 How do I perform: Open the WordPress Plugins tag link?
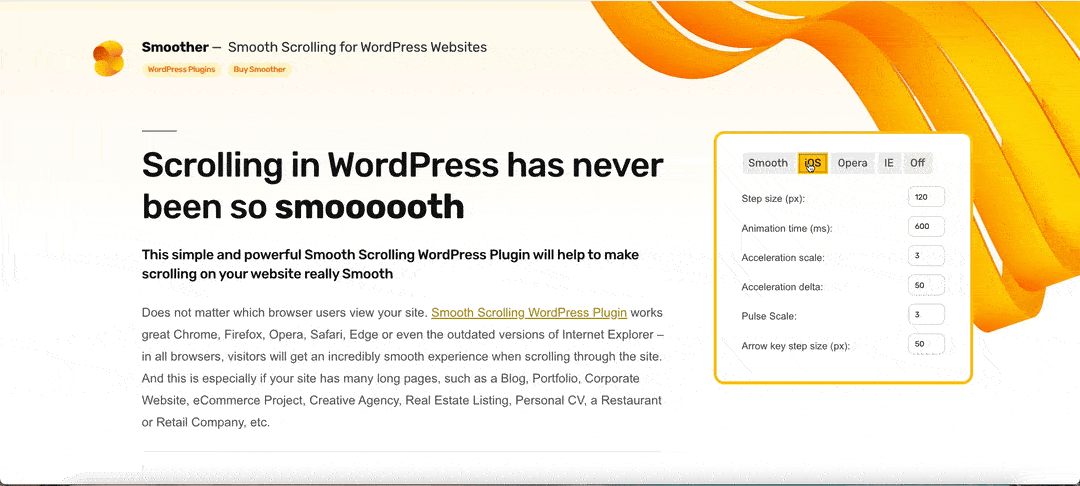click(x=181, y=70)
